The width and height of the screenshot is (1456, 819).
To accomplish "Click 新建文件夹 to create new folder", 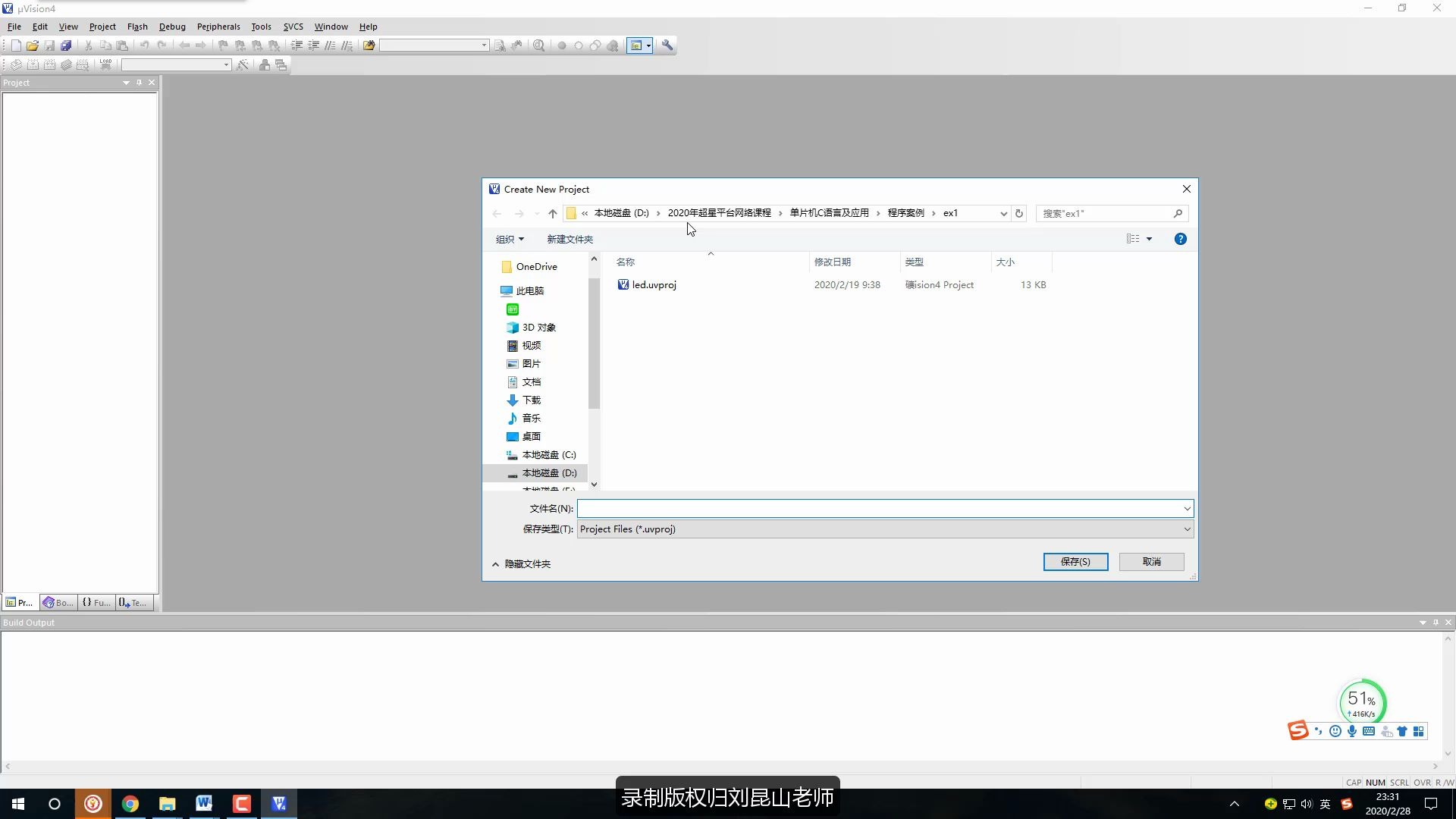I will (570, 239).
